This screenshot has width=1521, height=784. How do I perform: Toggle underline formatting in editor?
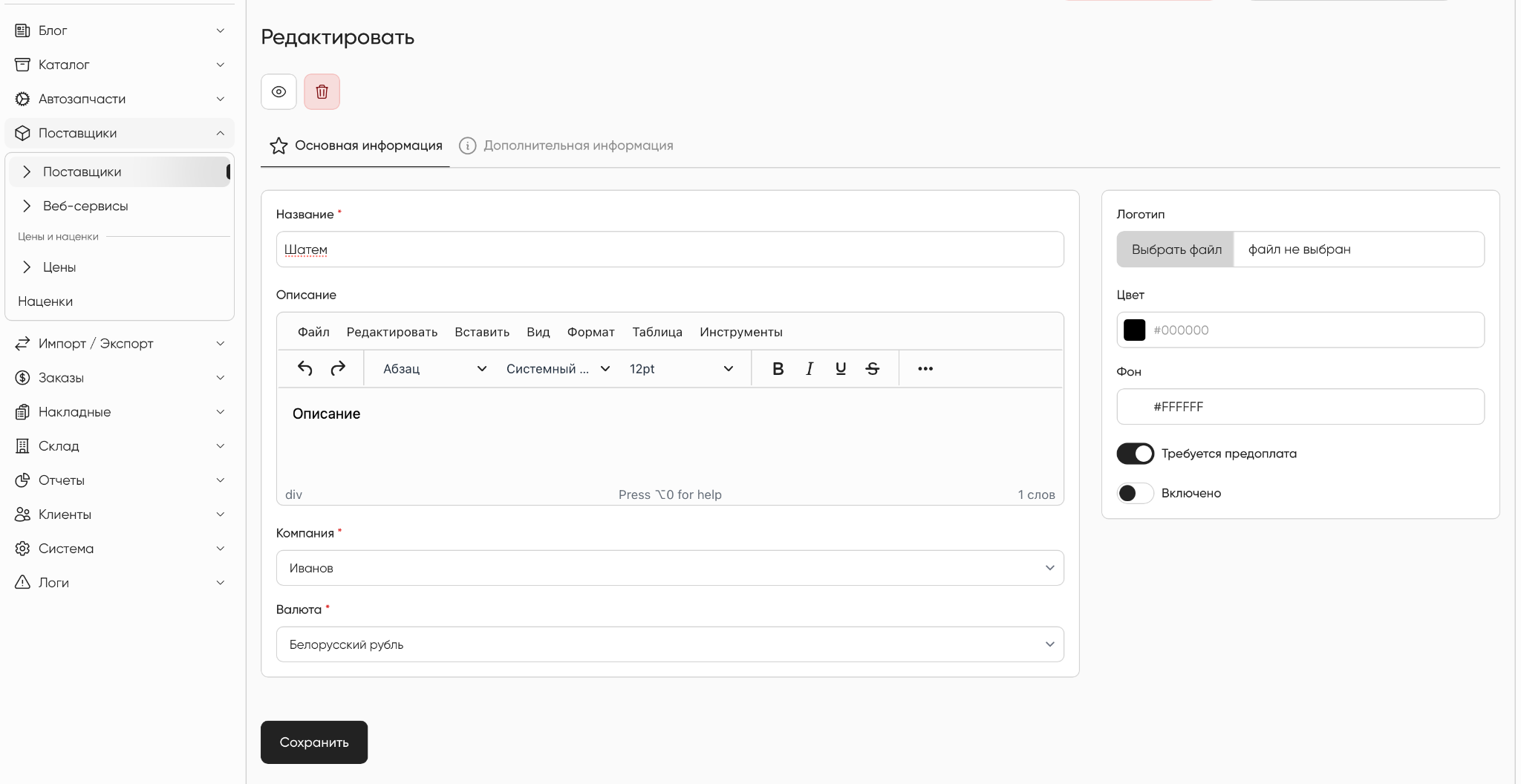click(x=841, y=368)
